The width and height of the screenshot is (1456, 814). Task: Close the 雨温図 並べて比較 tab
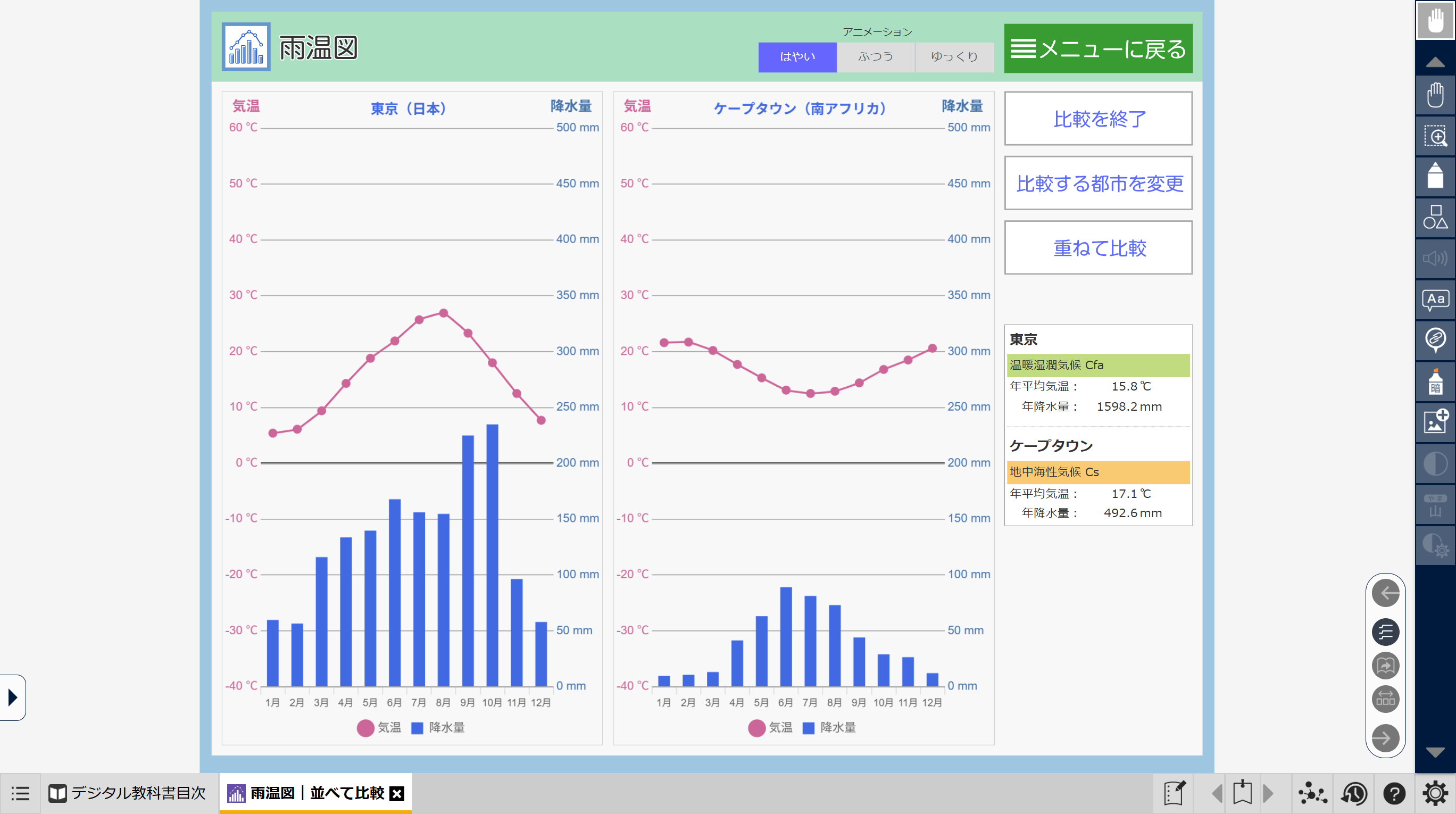point(397,794)
